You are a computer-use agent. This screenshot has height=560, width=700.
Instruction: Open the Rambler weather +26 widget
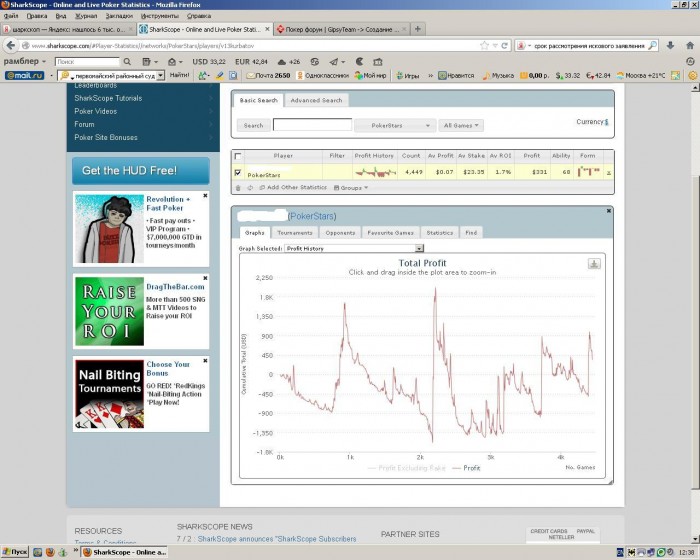coord(289,62)
